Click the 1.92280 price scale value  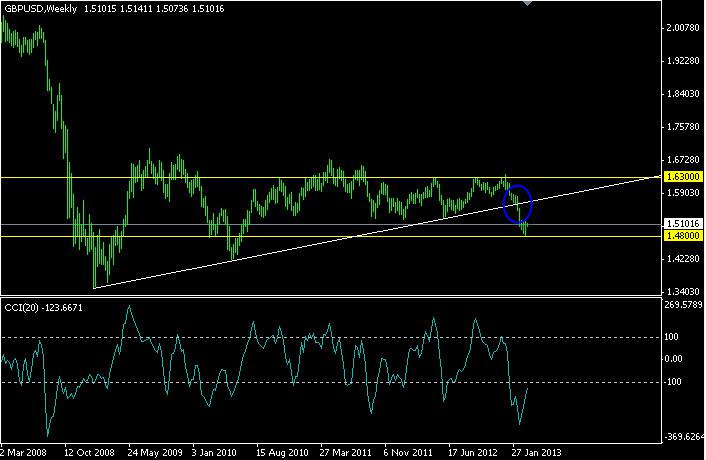coord(683,61)
